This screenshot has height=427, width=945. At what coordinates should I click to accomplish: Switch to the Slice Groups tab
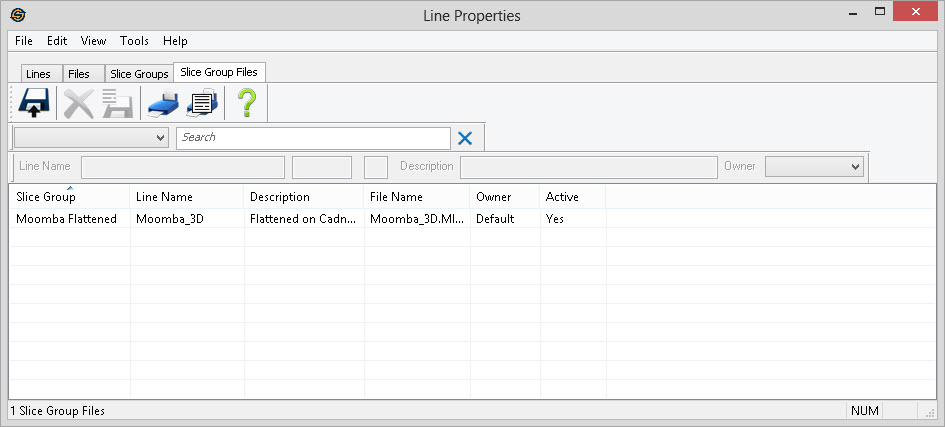139,74
